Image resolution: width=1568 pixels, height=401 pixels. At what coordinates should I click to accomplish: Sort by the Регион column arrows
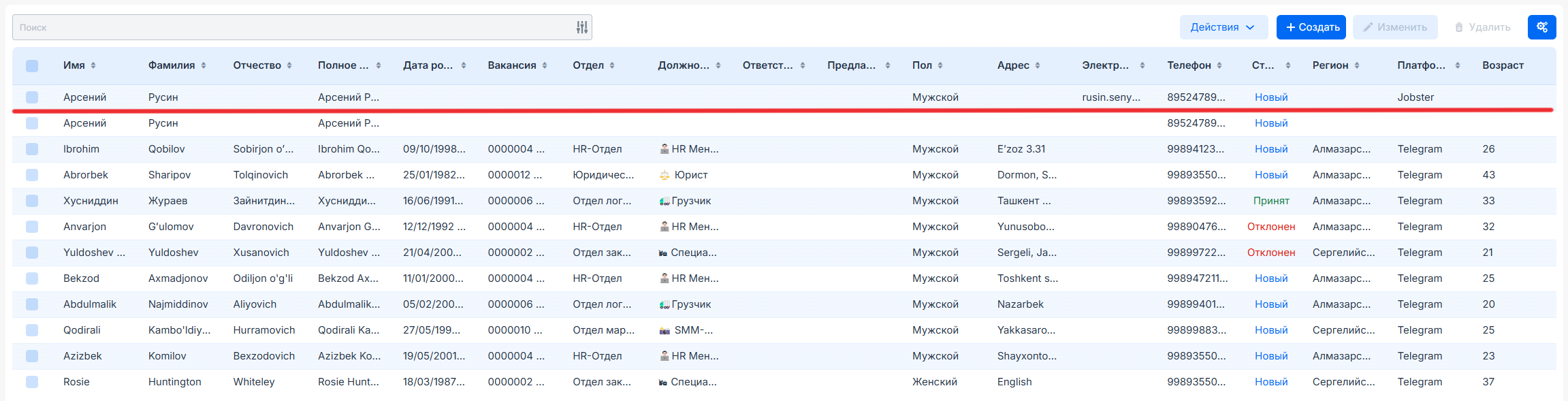click(x=1357, y=65)
